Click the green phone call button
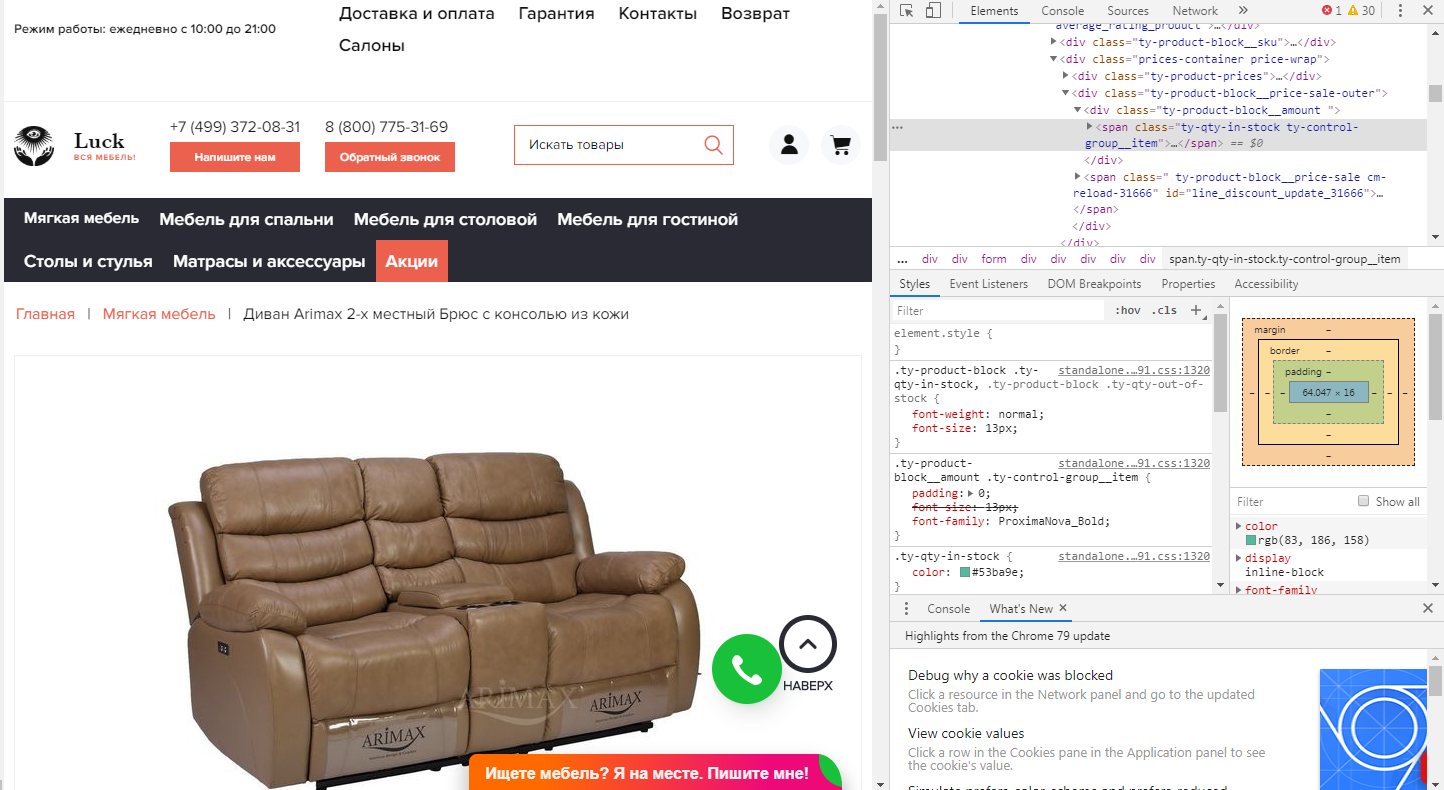 746,669
